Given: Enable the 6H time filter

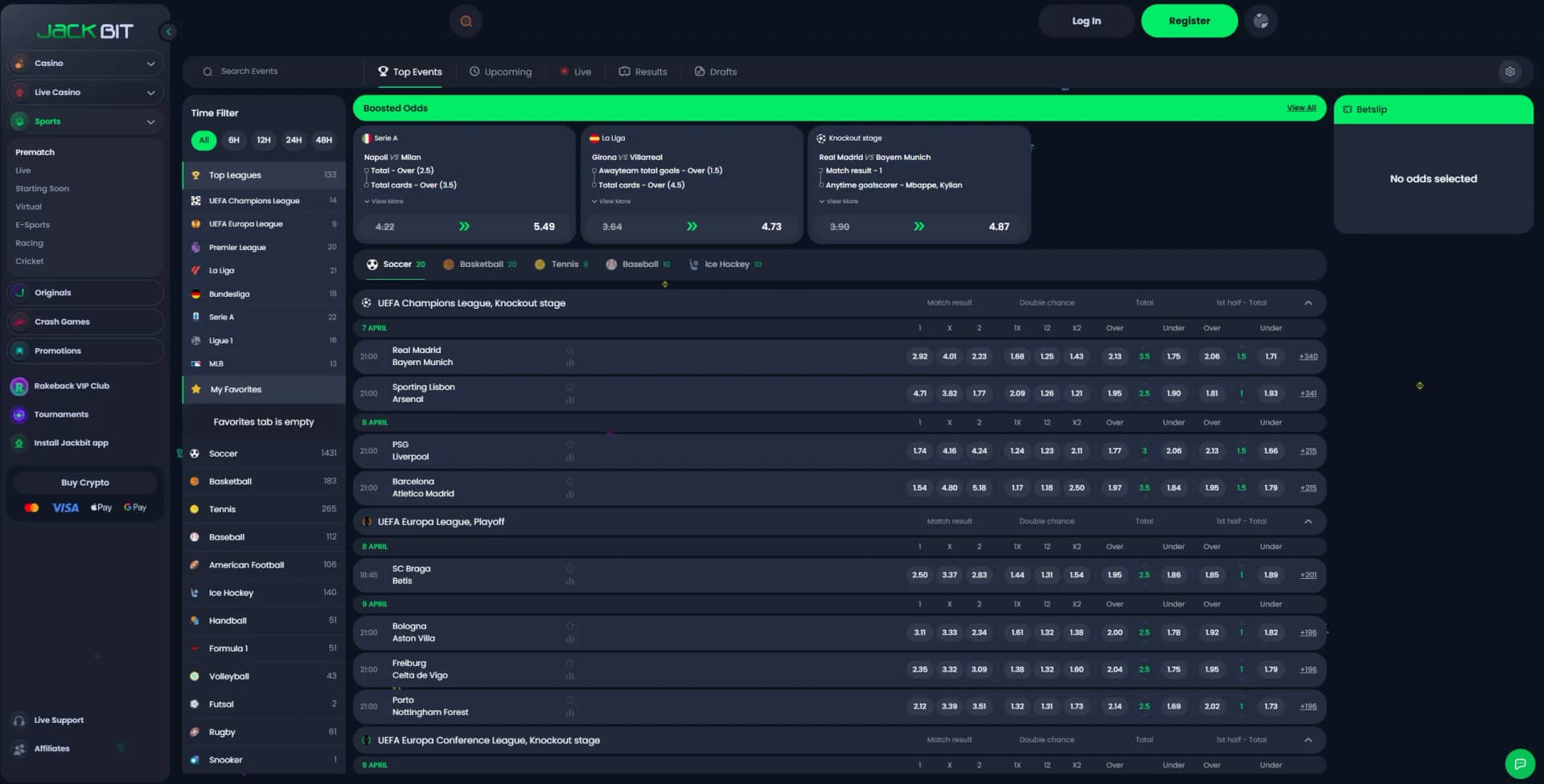Looking at the screenshot, I should coord(234,140).
